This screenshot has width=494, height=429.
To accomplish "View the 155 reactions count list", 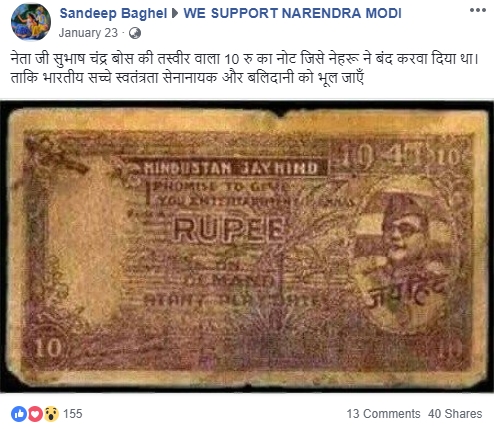I will (72, 414).
